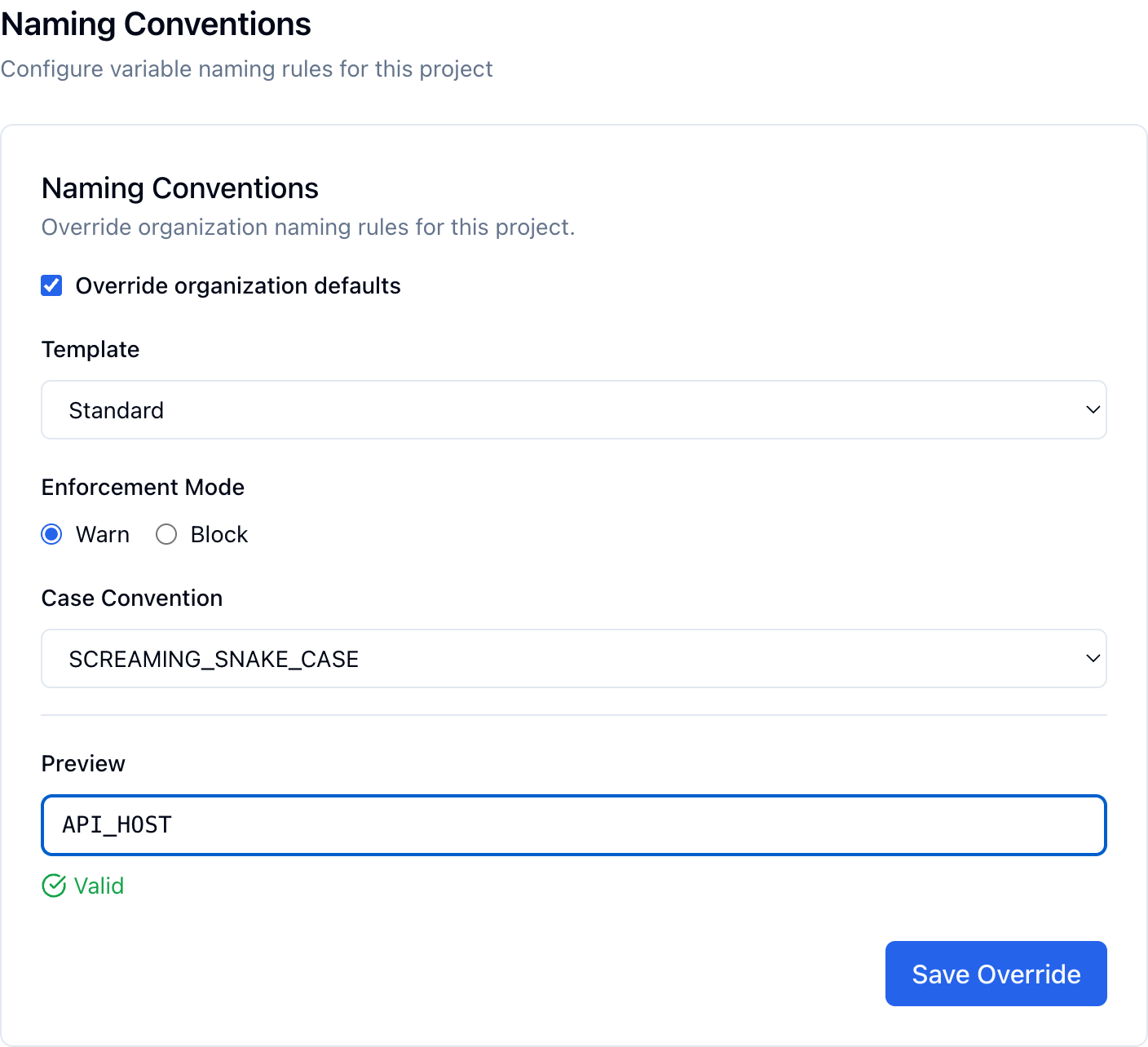This screenshot has height=1047, width=1148.
Task: Click the Enforcement Mode section label
Action: coord(143,487)
